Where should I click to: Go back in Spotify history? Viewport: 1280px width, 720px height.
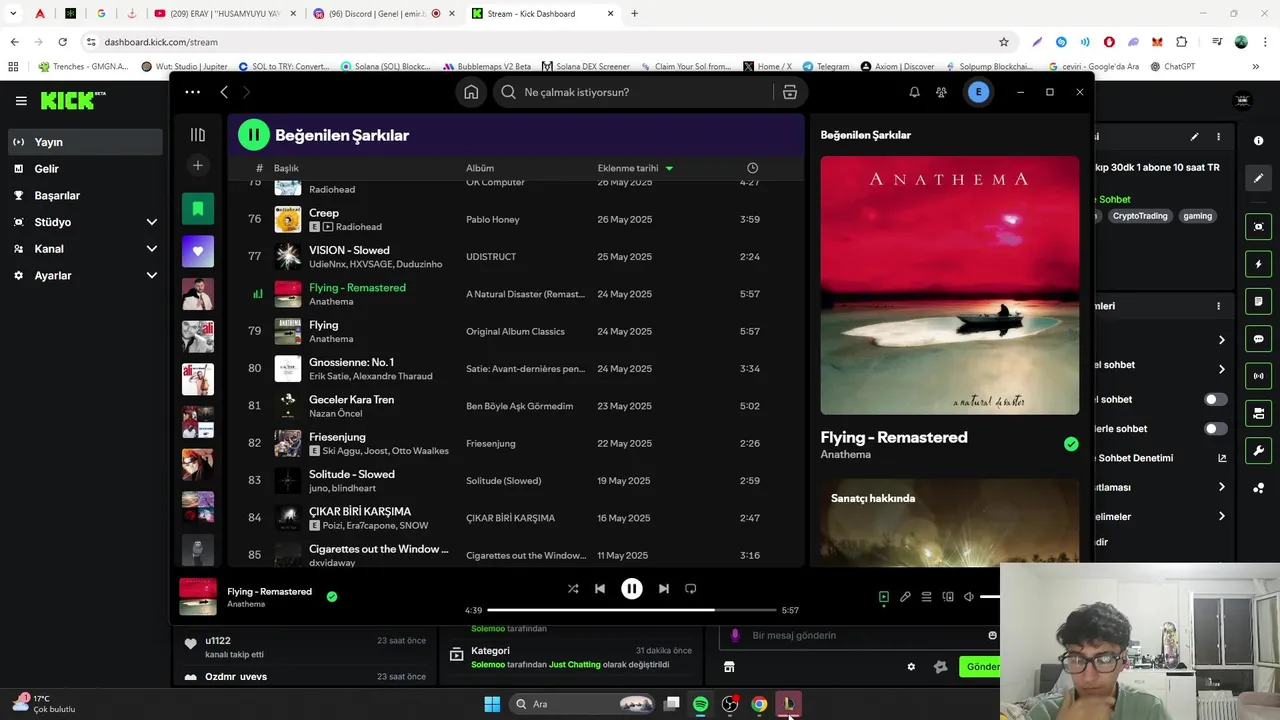tap(224, 92)
